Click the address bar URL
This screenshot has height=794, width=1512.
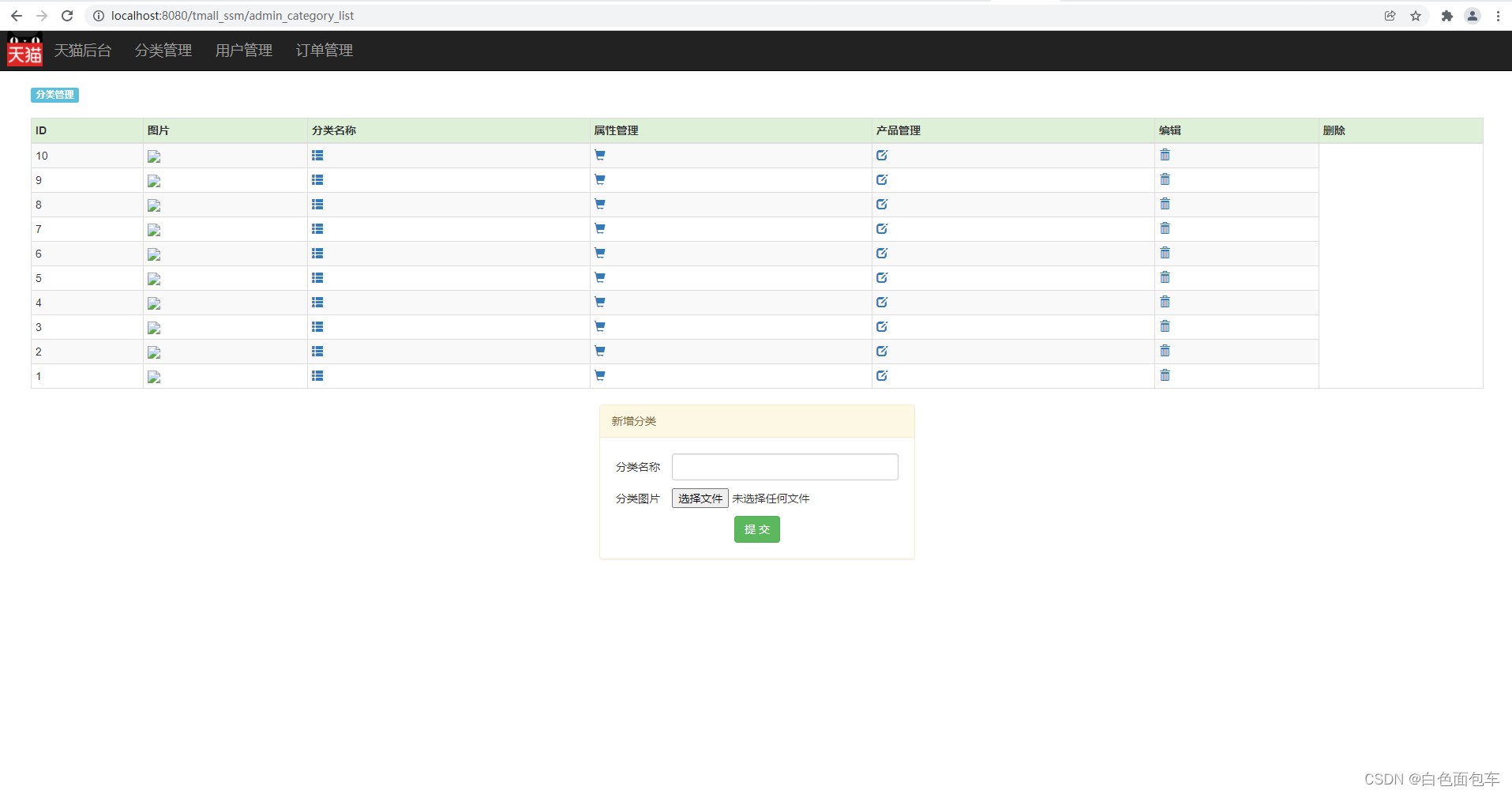pos(232,16)
